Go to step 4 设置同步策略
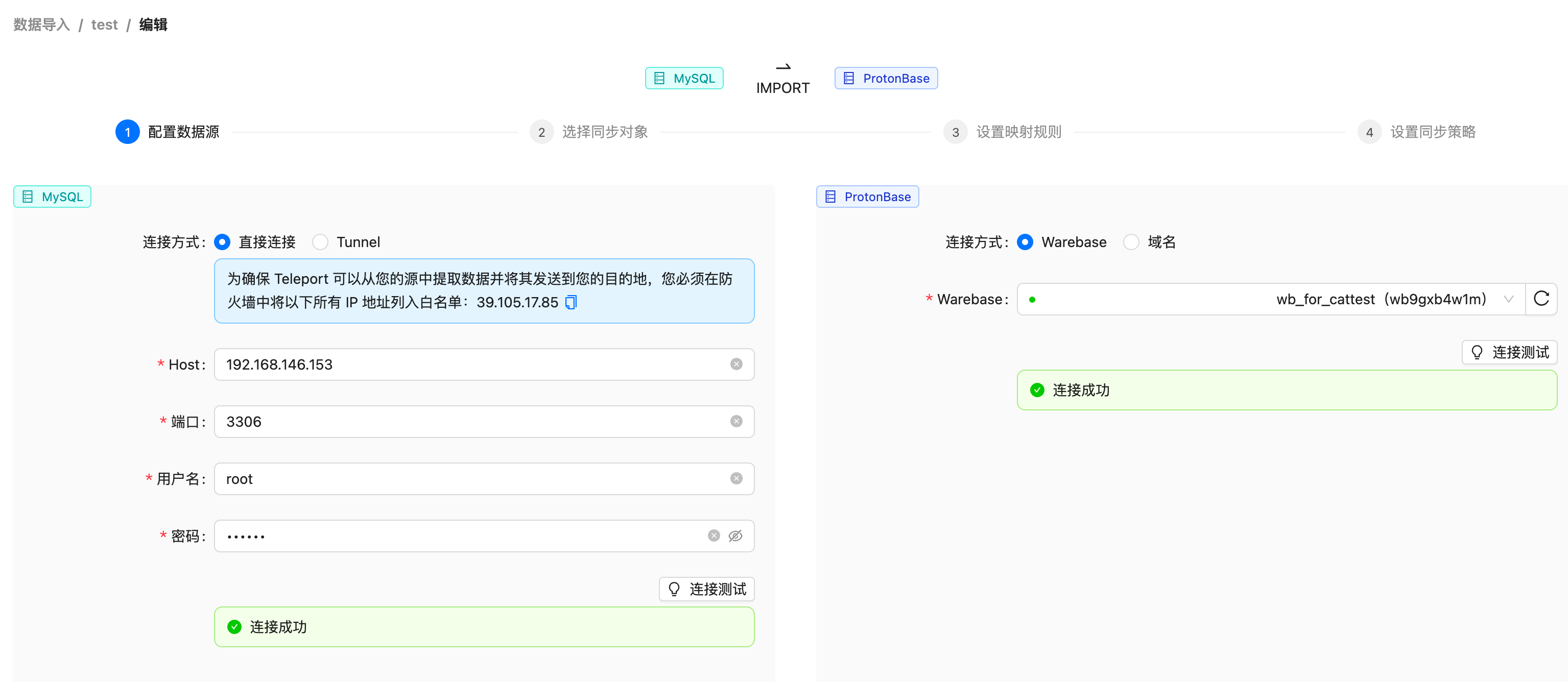The width and height of the screenshot is (1568, 682). pyautogui.click(x=1416, y=132)
